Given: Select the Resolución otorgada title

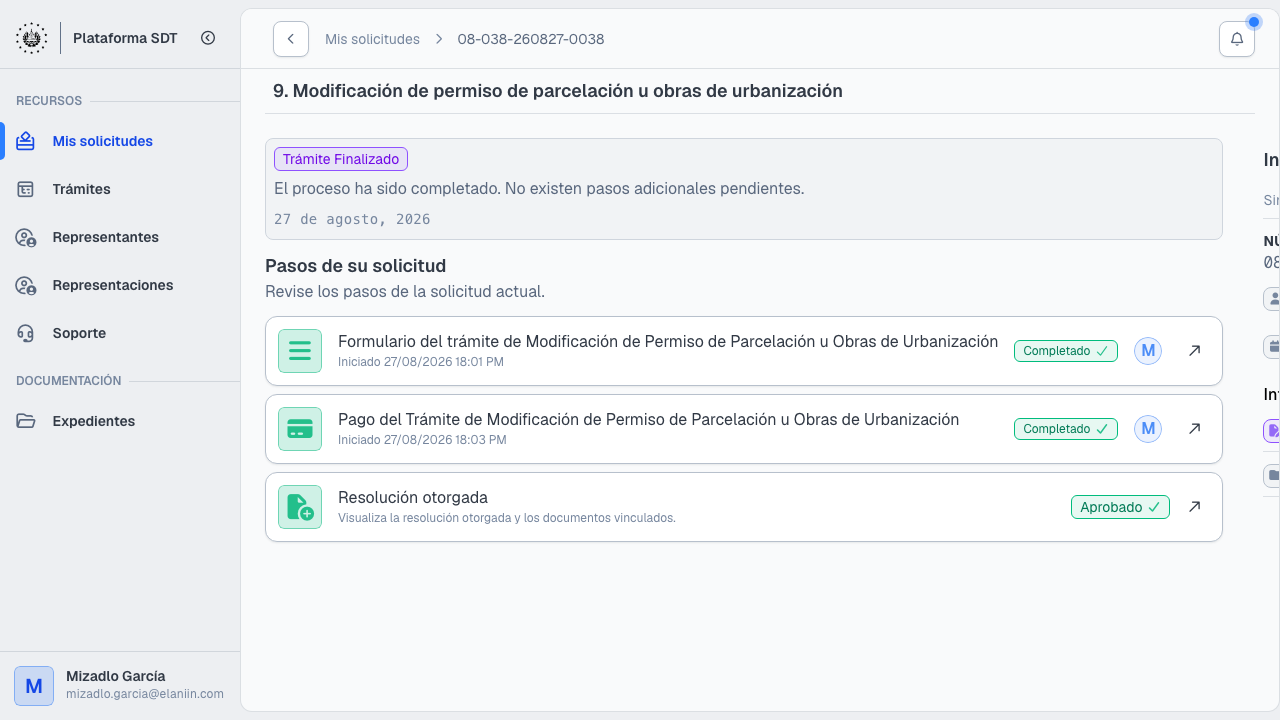Looking at the screenshot, I should click(413, 497).
